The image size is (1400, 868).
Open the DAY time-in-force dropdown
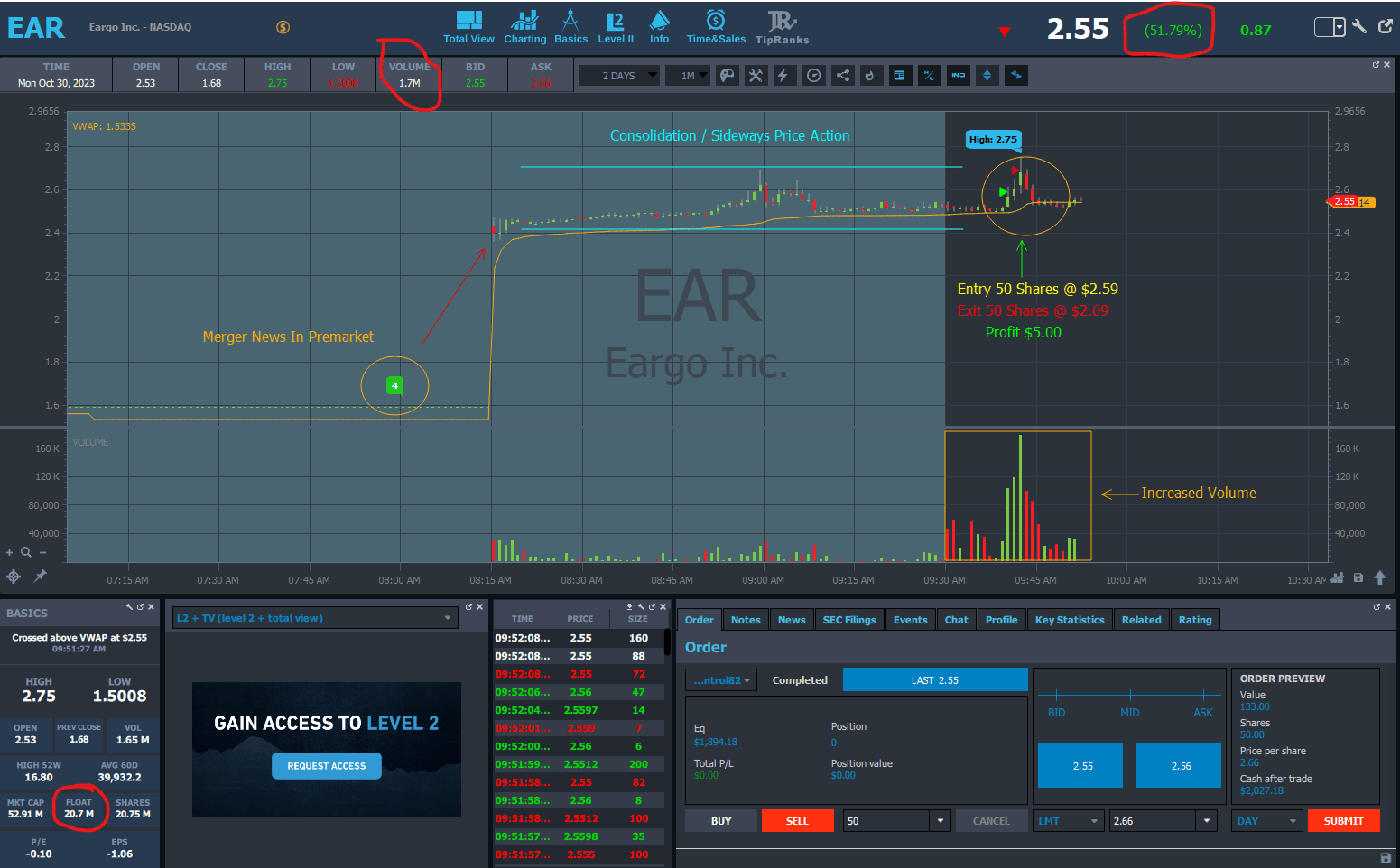(1267, 821)
